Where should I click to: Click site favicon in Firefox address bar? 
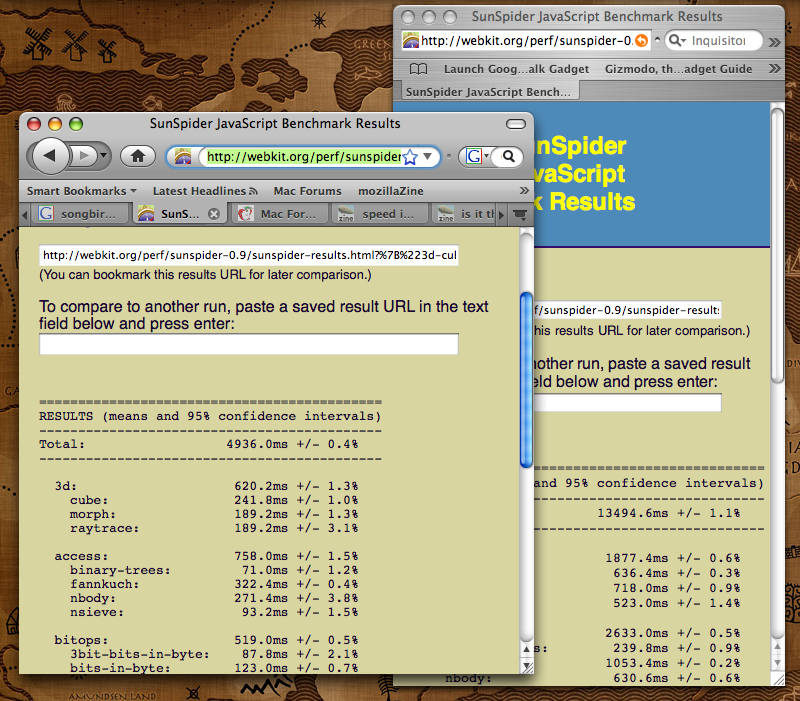(x=183, y=156)
